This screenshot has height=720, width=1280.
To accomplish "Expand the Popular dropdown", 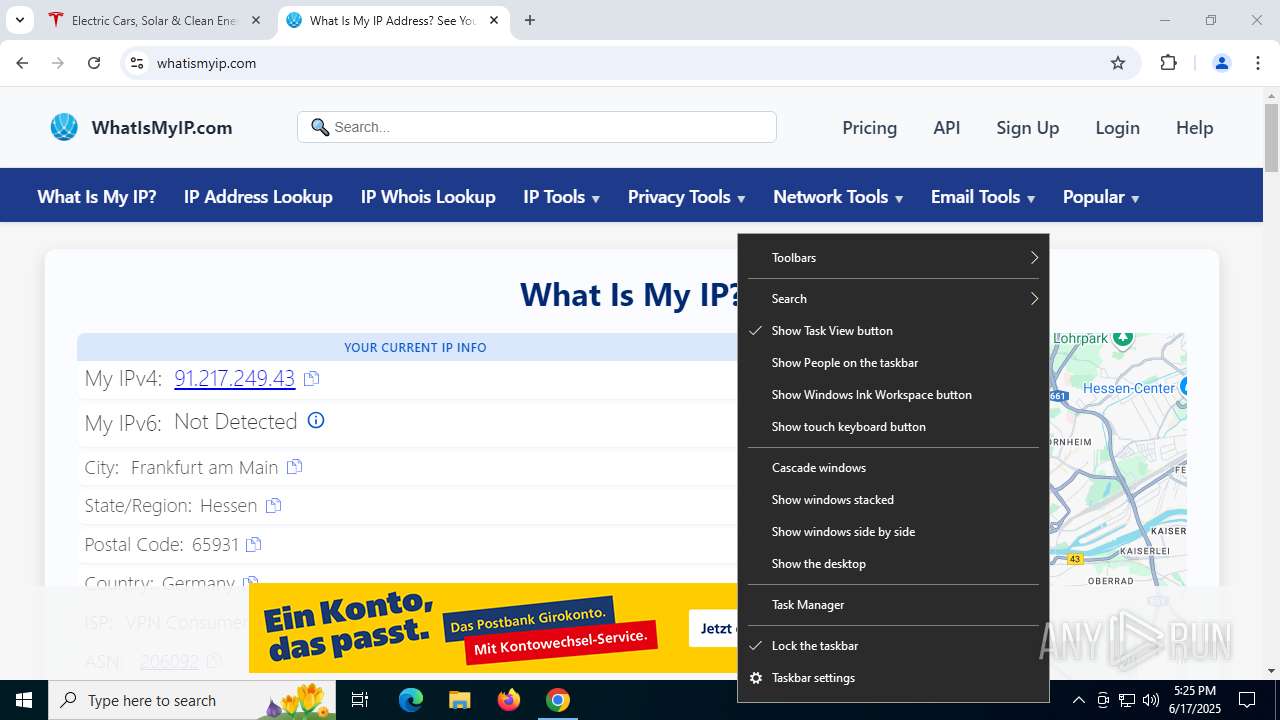I will point(1101,197).
